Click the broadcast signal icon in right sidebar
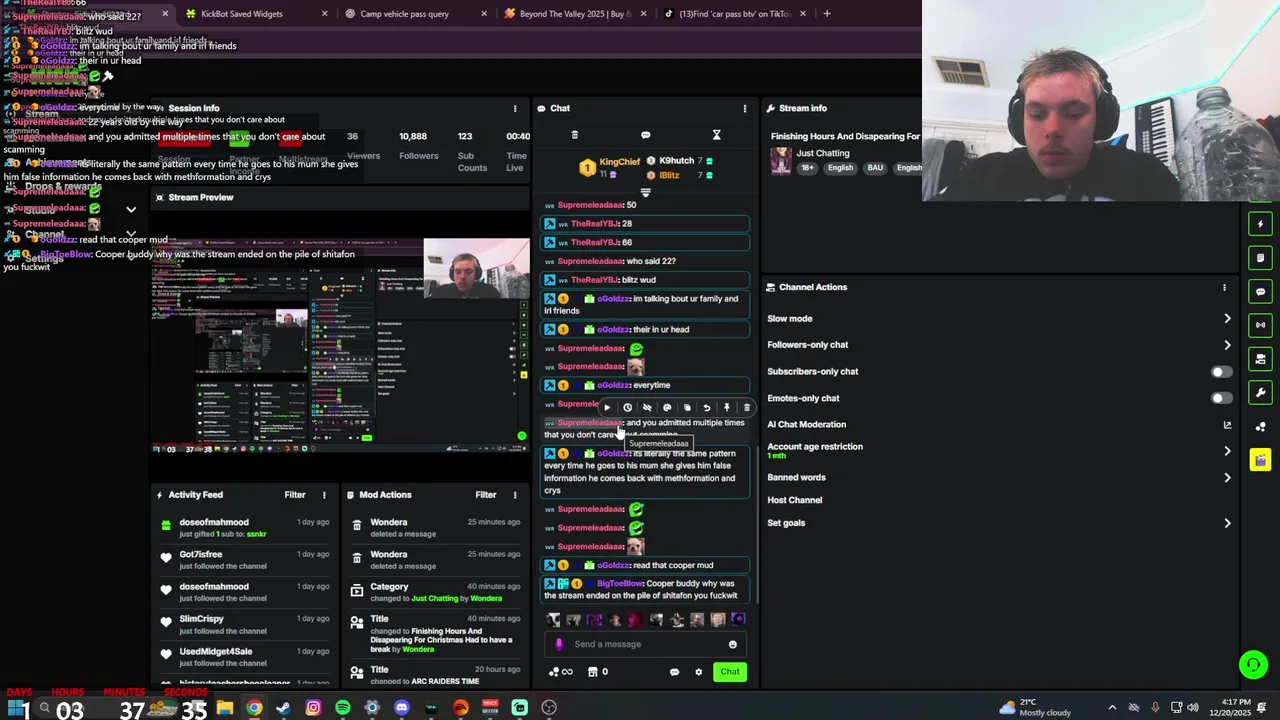Screen dimensions: 1280x720 [1260, 325]
